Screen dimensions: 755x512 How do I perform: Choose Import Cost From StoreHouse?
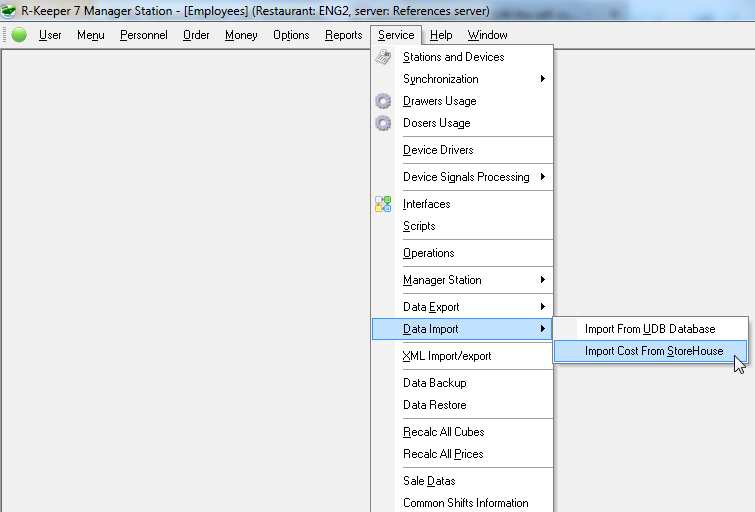651,351
